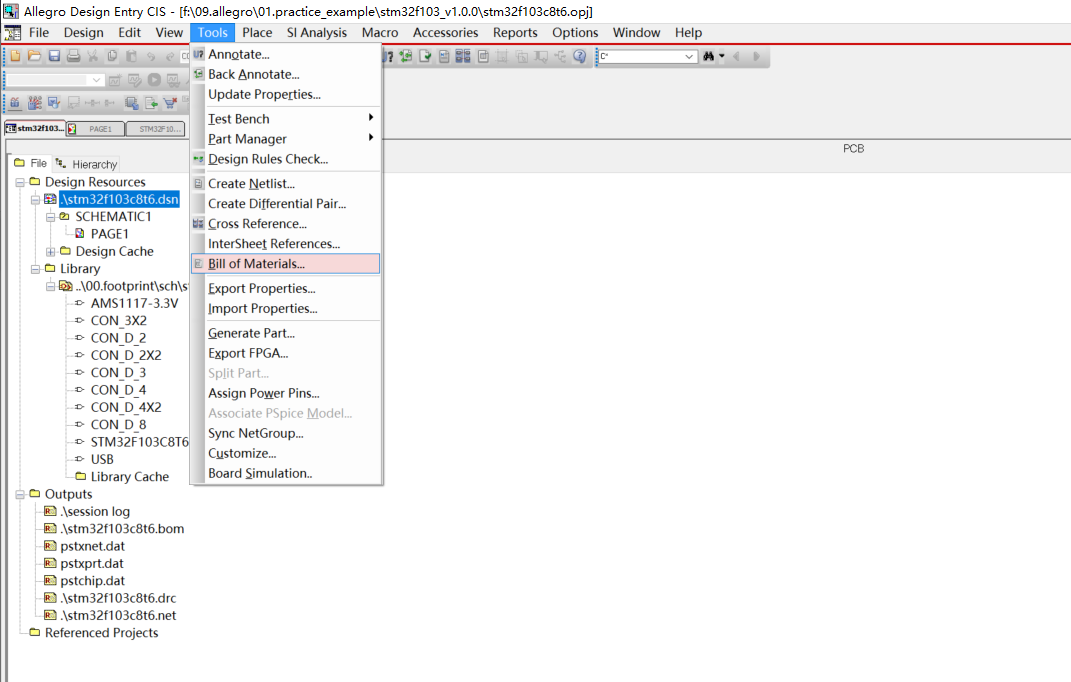Select CON_3X2 library part

(119, 320)
